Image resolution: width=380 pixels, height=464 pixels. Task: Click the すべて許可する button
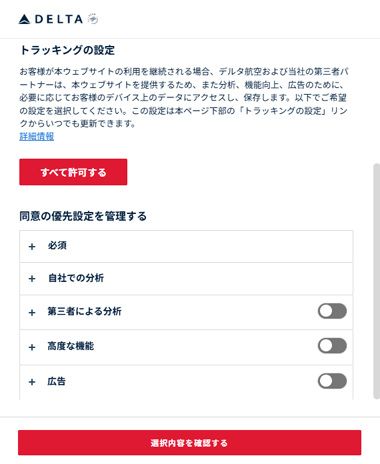pyautogui.click(x=73, y=172)
